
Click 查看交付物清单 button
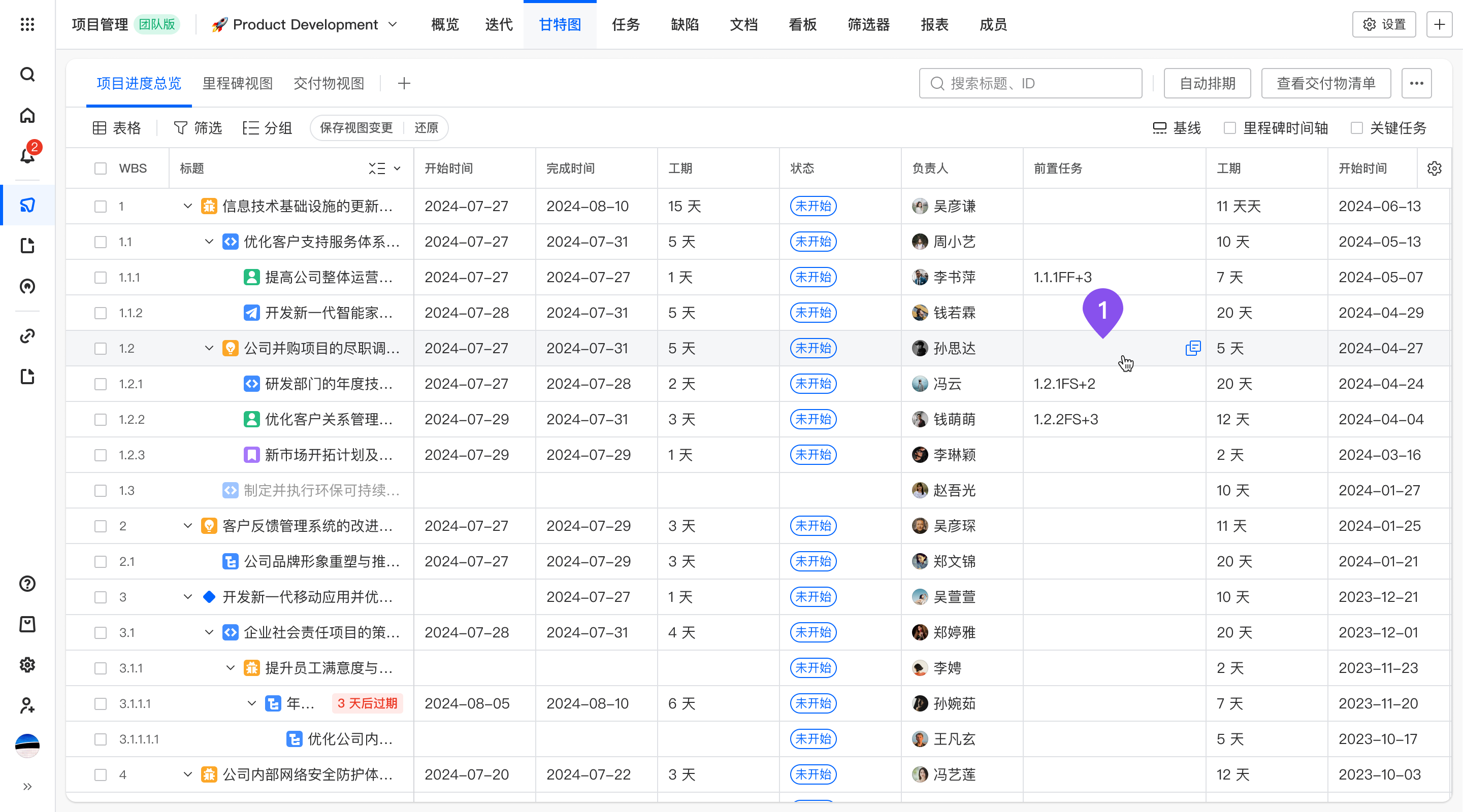1326,83
